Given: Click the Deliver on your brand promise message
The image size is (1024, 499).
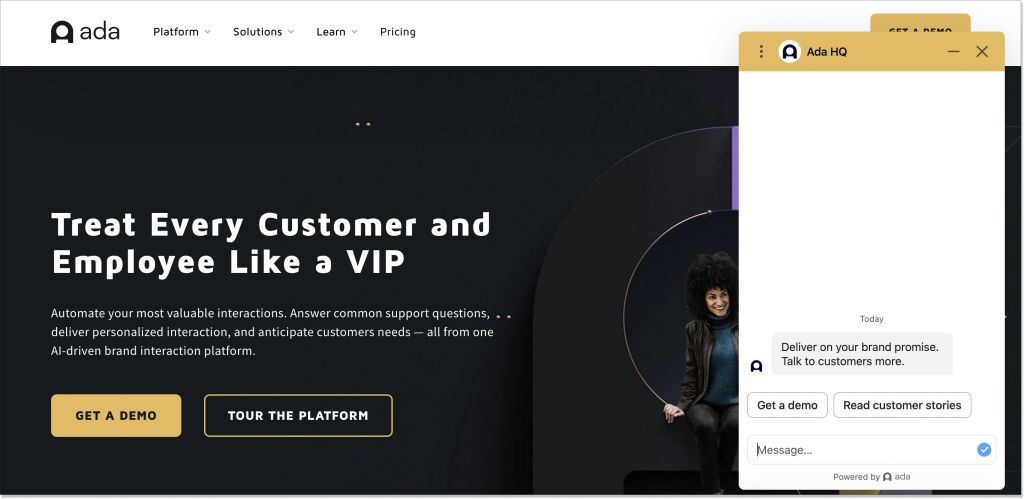Looking at the screenshot, I should [861, 354].
